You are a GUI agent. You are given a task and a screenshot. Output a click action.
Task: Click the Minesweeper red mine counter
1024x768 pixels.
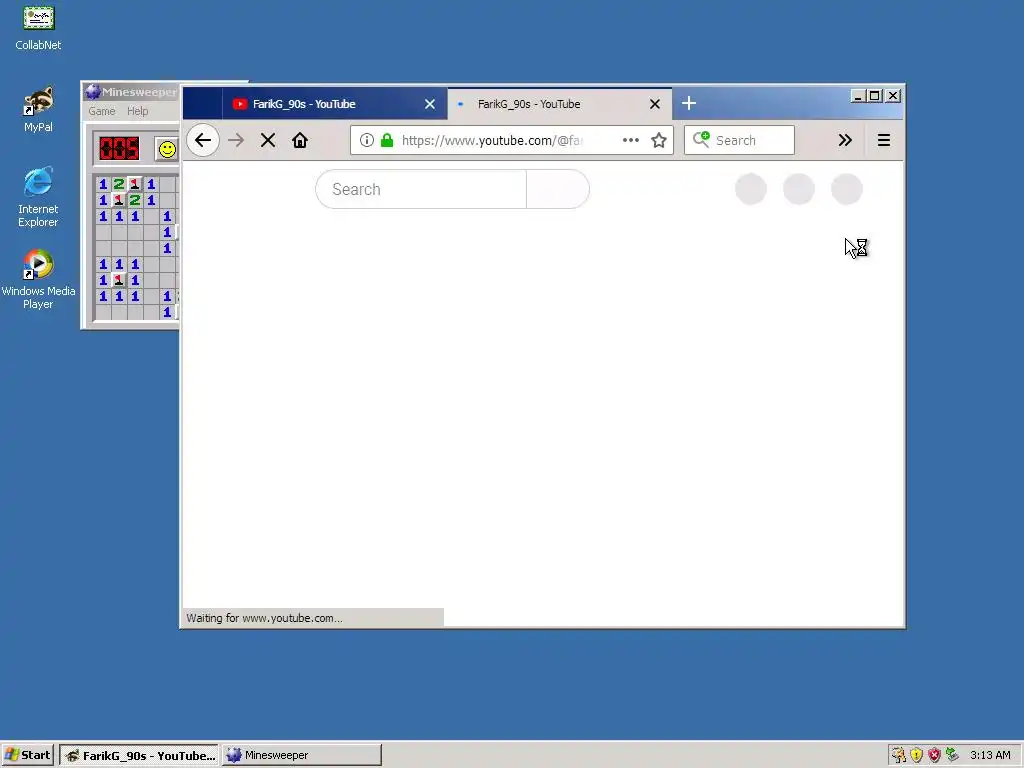point(119,148)
